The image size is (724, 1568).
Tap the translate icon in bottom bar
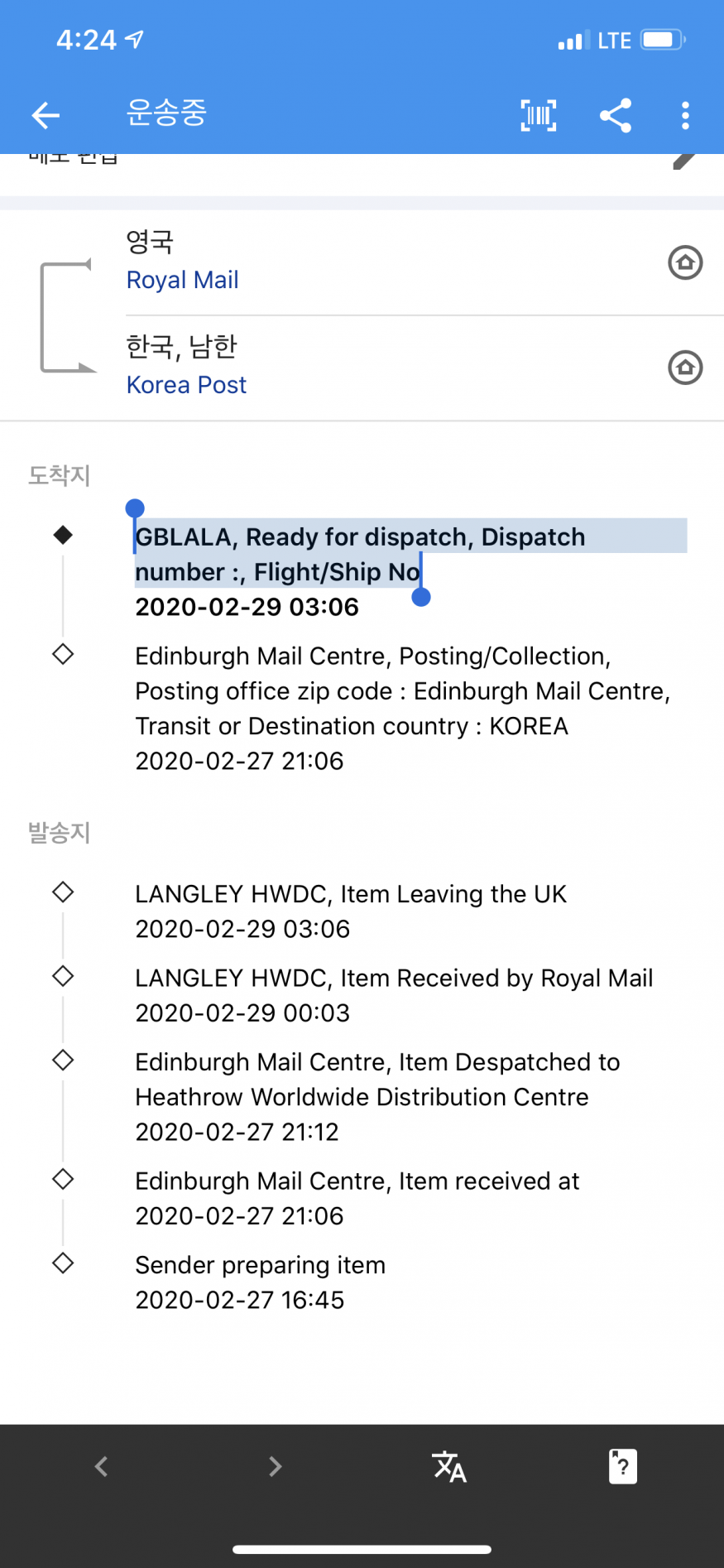(x=449, y=1466)
